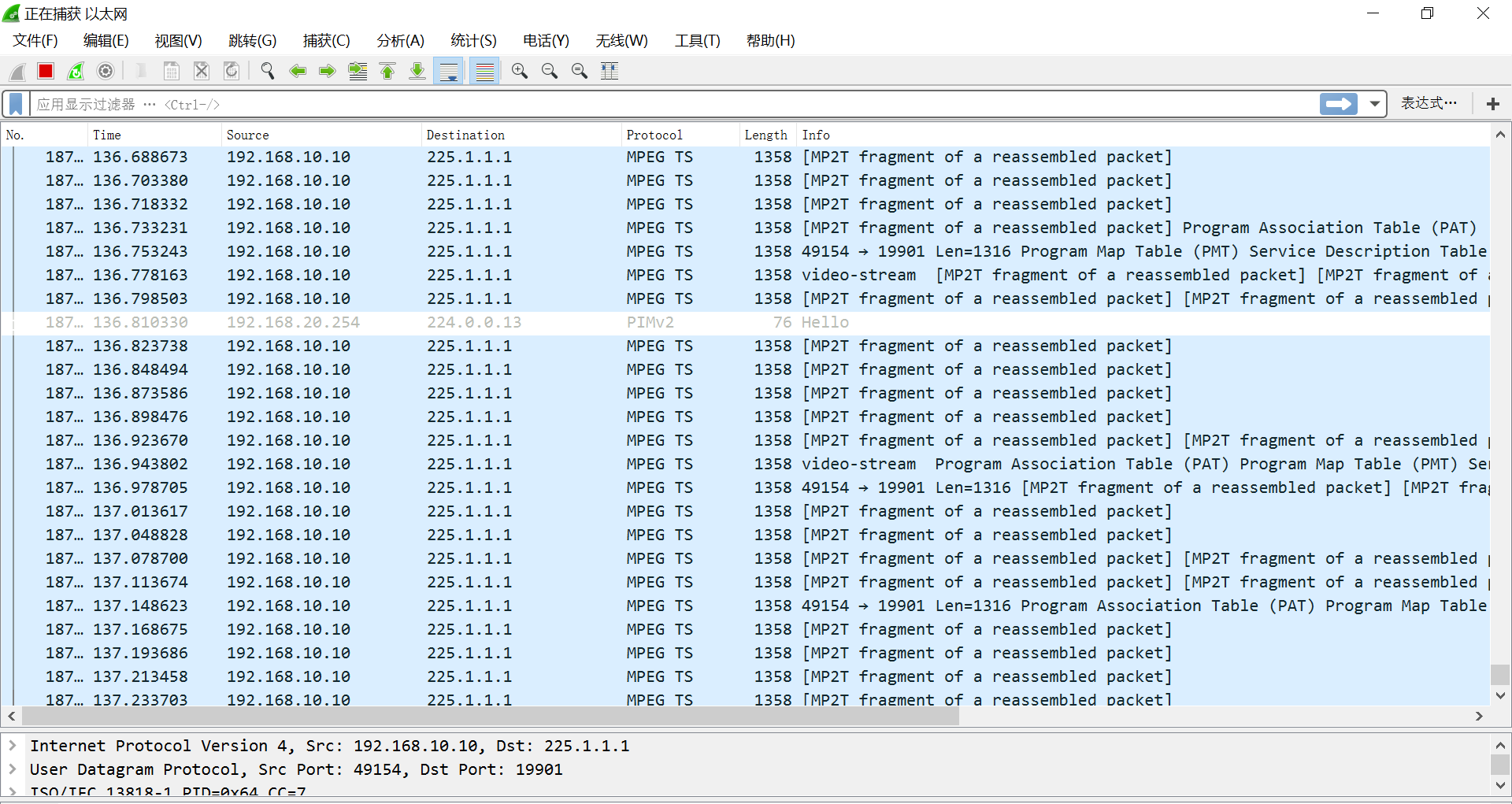This screenshot has width=1512, height=804.
Task: Open the 视图(V) menu
Action: coord(179,41)
